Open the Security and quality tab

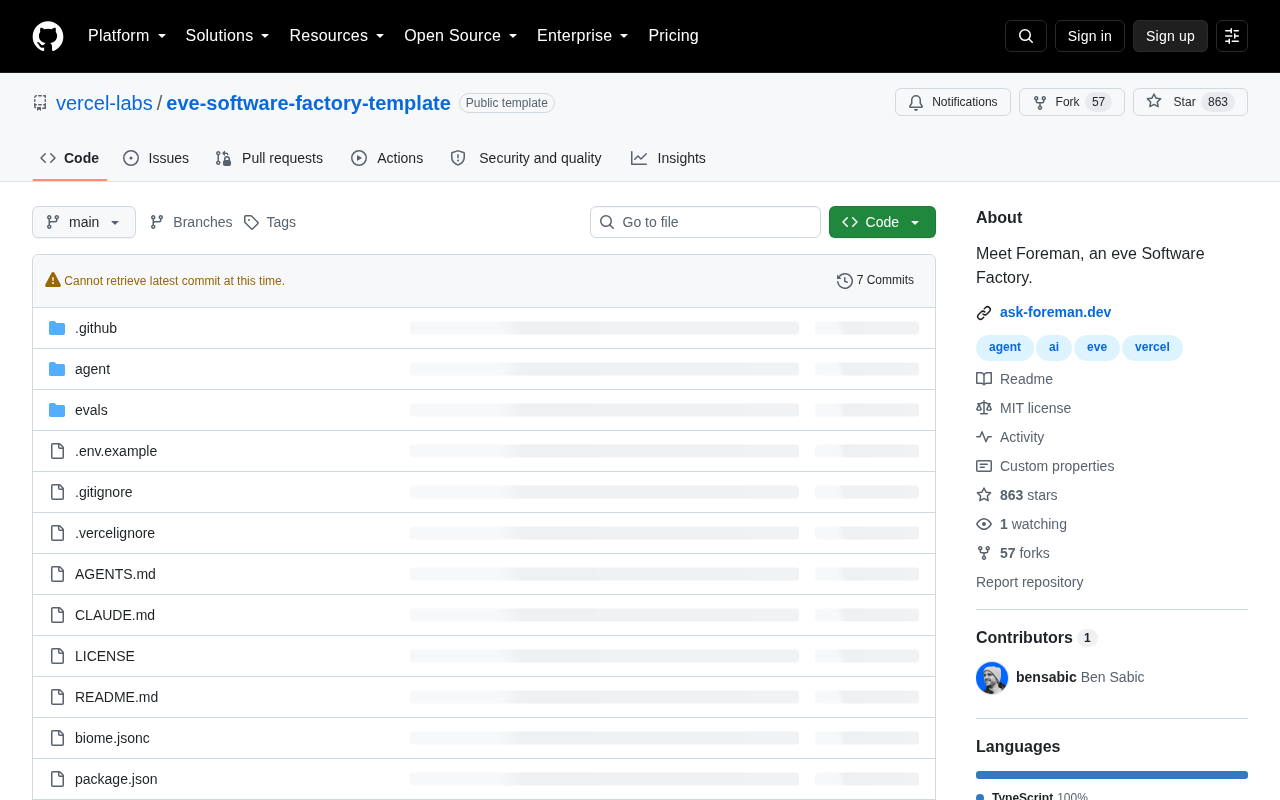[526, 158]
